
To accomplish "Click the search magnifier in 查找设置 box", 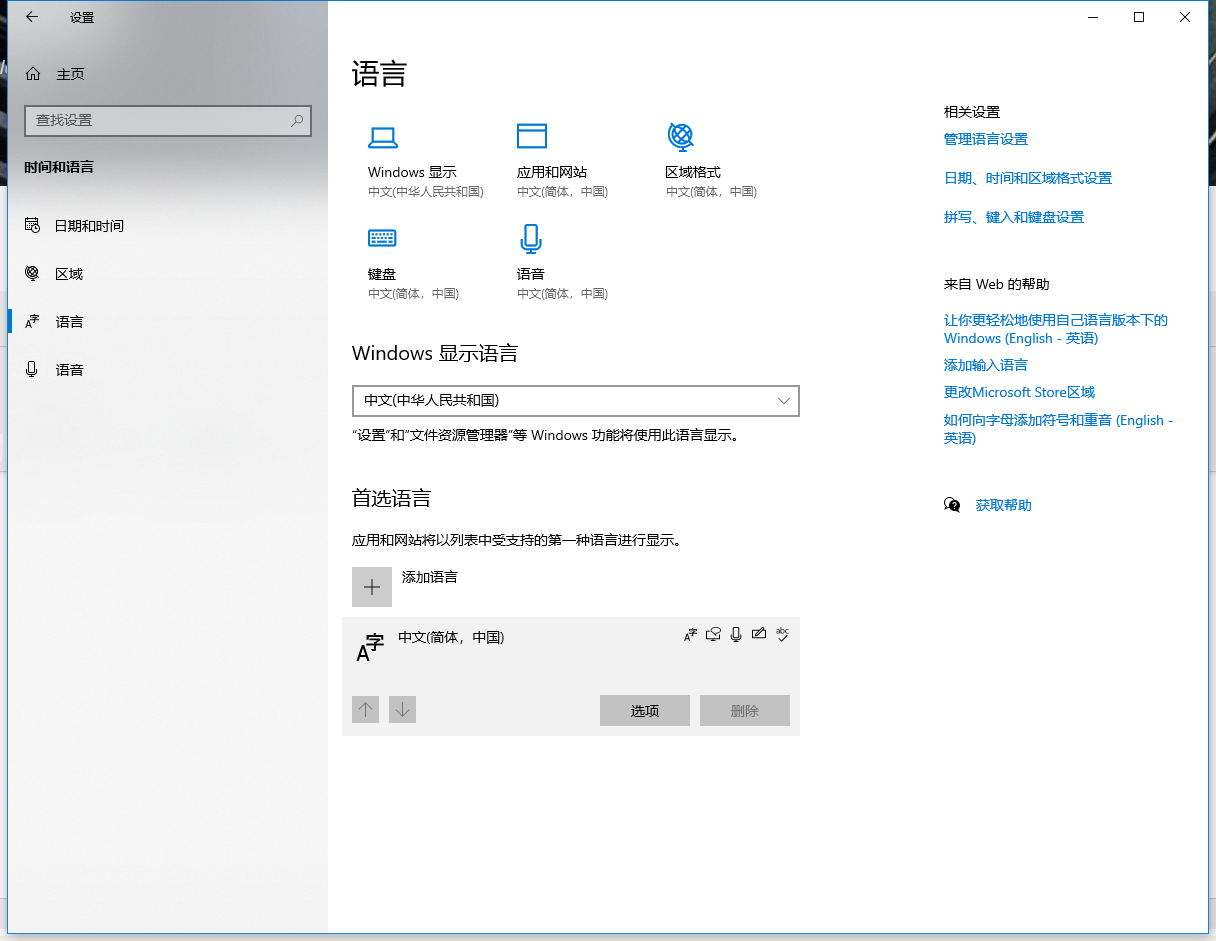I will [x=297, y=120].
